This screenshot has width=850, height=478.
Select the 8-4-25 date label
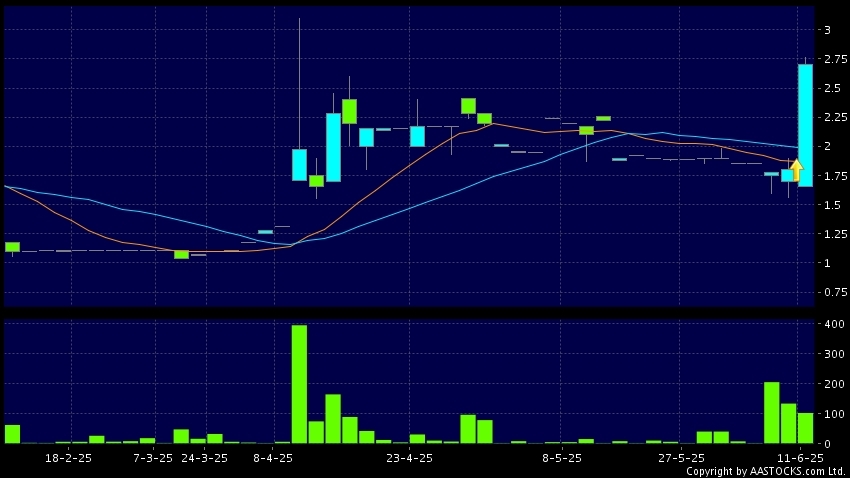coord(273,458)
